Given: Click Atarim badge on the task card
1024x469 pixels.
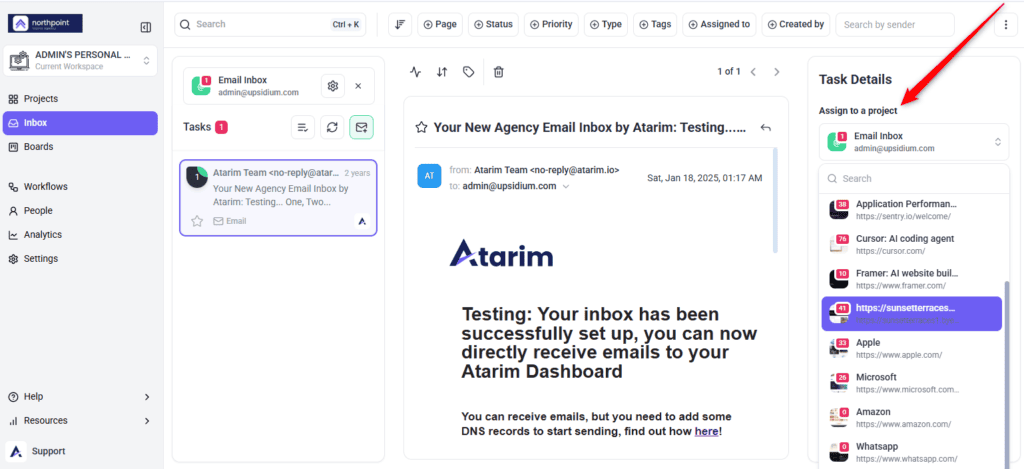Looking at the screenshot, I should point(362,221).
